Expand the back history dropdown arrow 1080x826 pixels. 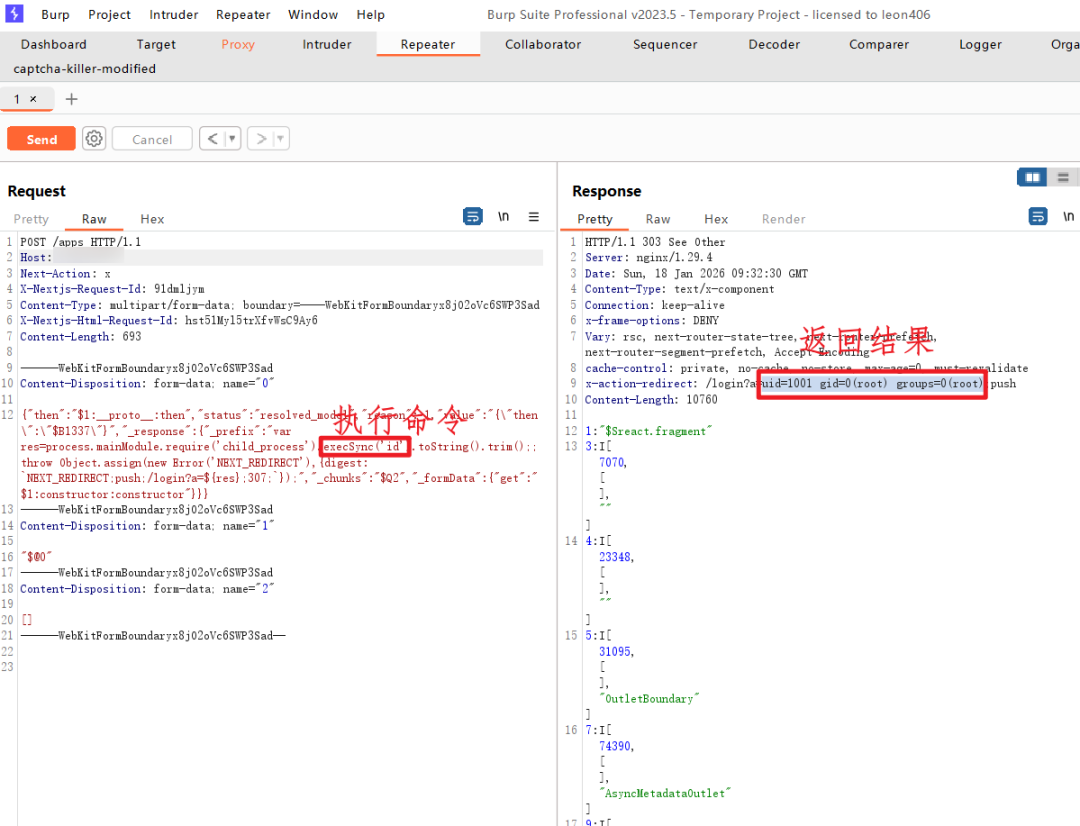click(232, 138)
